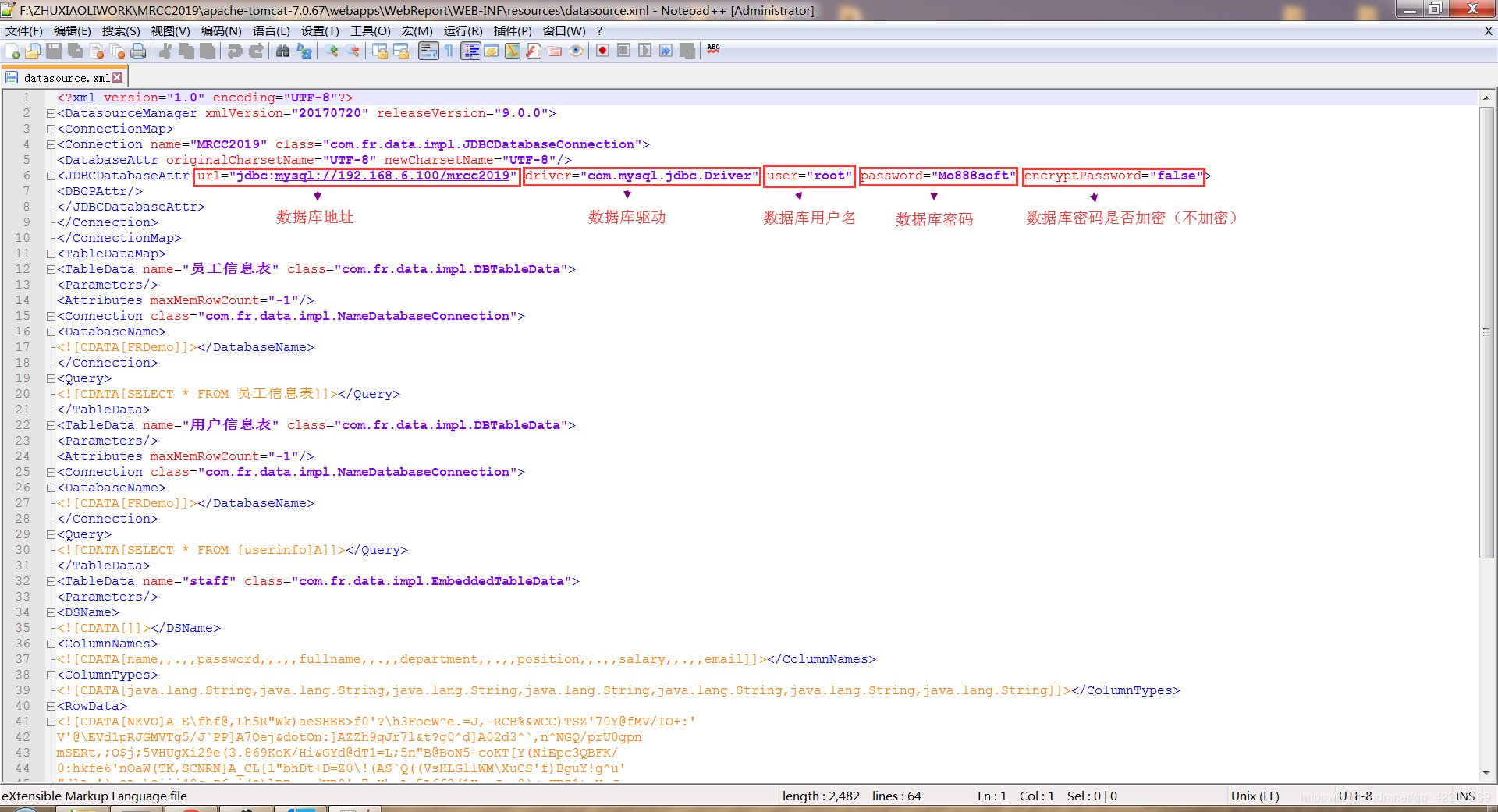1498x812 pixels.
Task: Click the vertical scrollbar thumb
Action: click(1486, 332)
